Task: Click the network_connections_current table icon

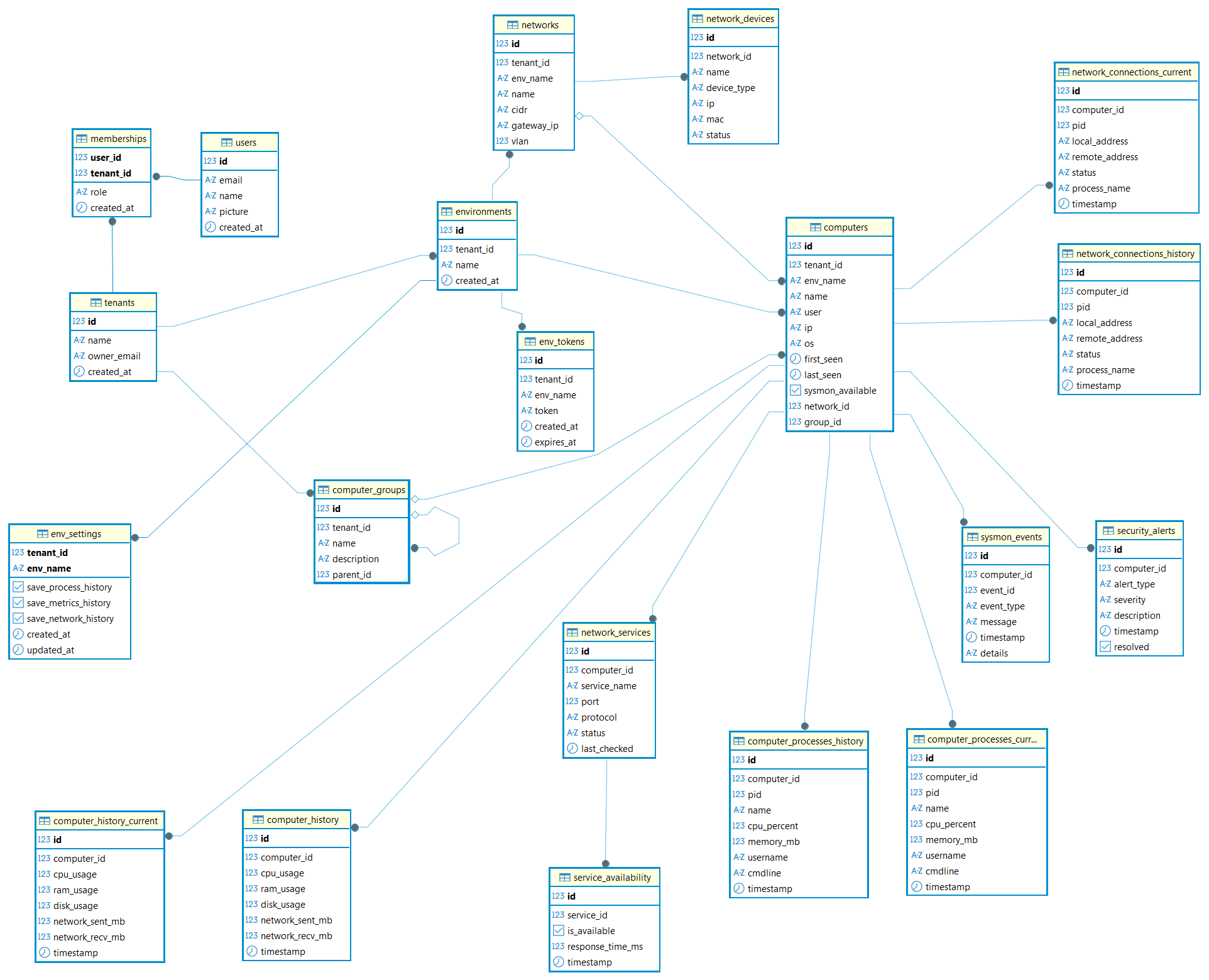Action: tap(1064, 72)
